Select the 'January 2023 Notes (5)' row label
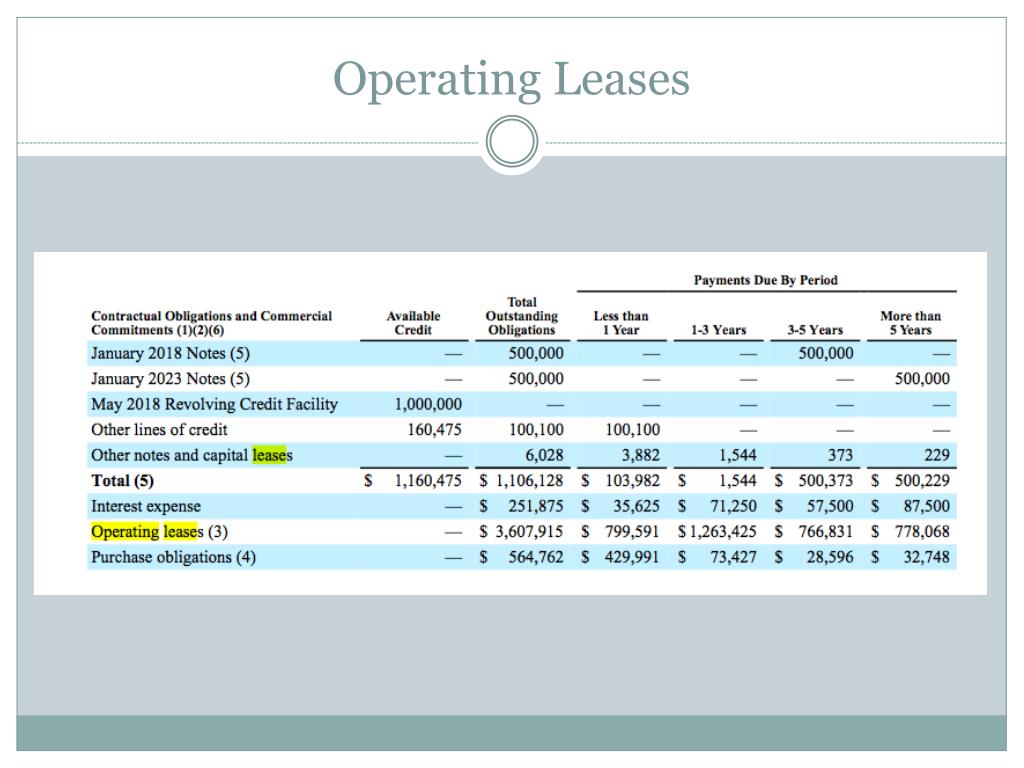The image size is (1024, 768). pyautogui.click(x=170, y=379)
